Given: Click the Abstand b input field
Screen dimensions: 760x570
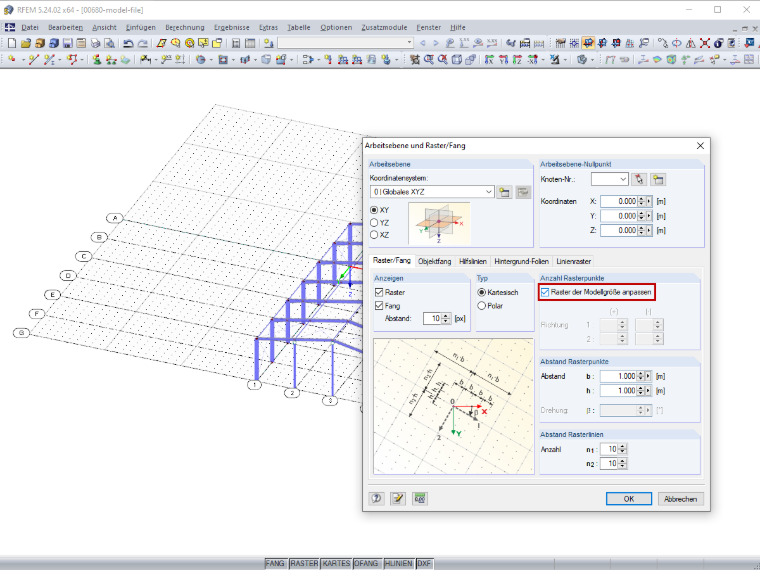Looking at the screenshot, I should point(618,376).
